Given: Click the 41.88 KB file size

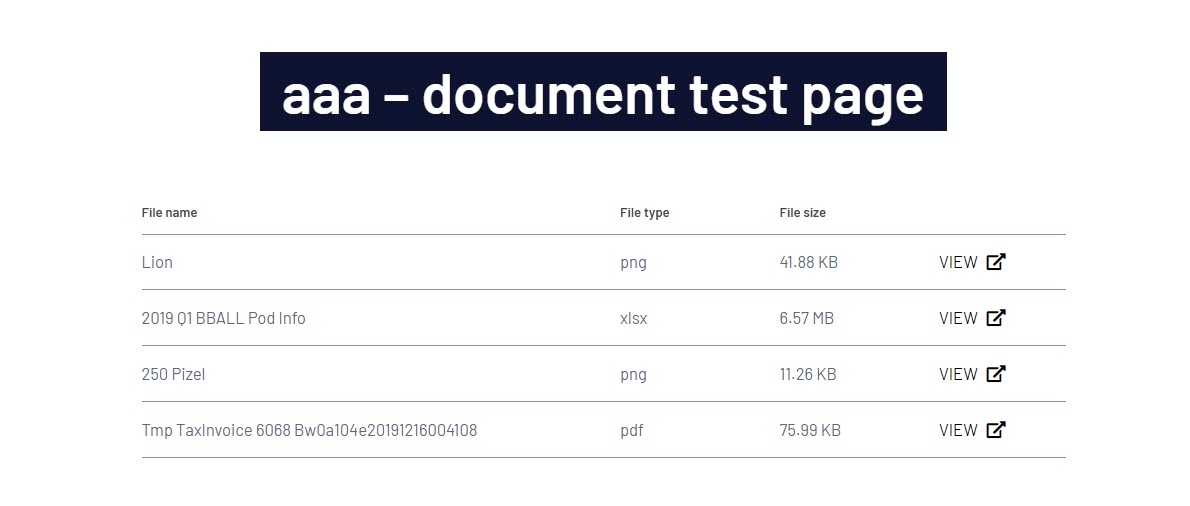Looking at the screenshot, I should (x=808, y=262).
